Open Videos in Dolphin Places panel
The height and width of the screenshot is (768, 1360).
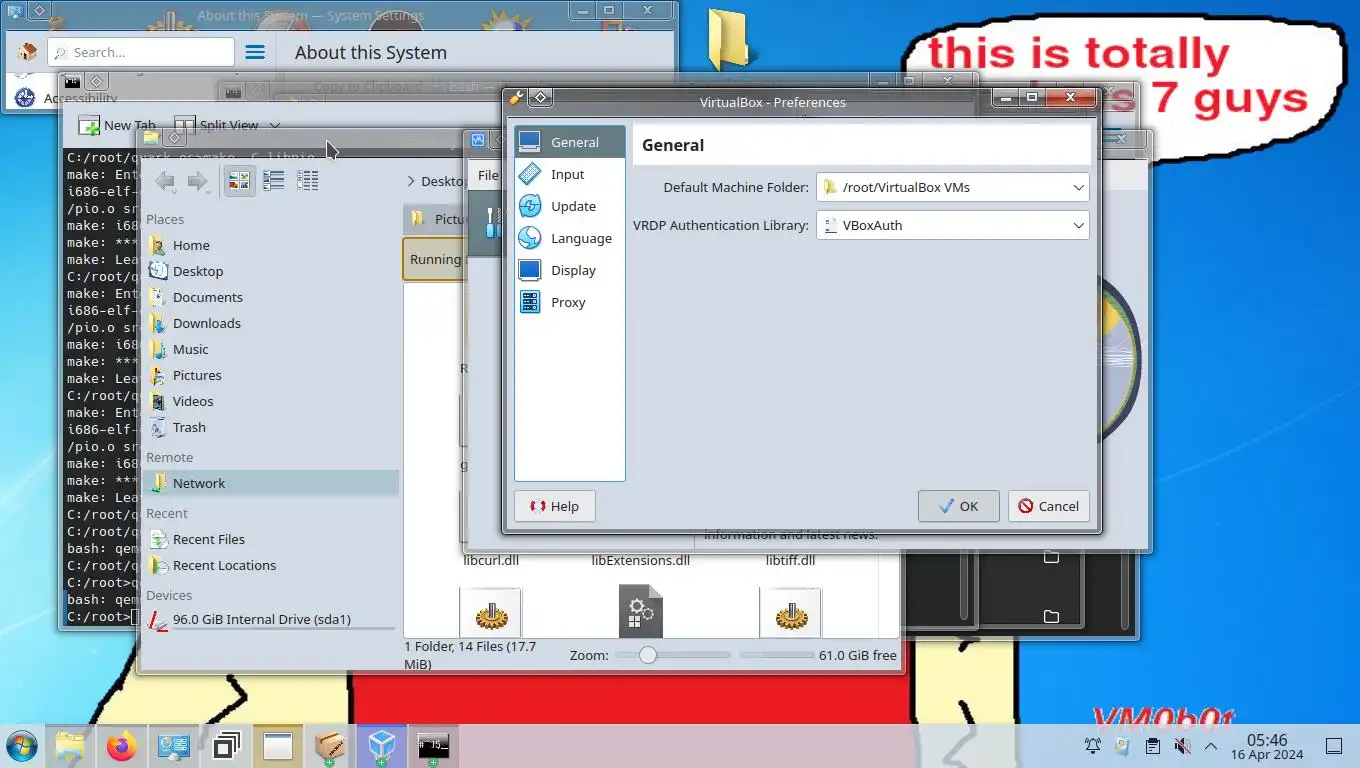coord(271,401)
